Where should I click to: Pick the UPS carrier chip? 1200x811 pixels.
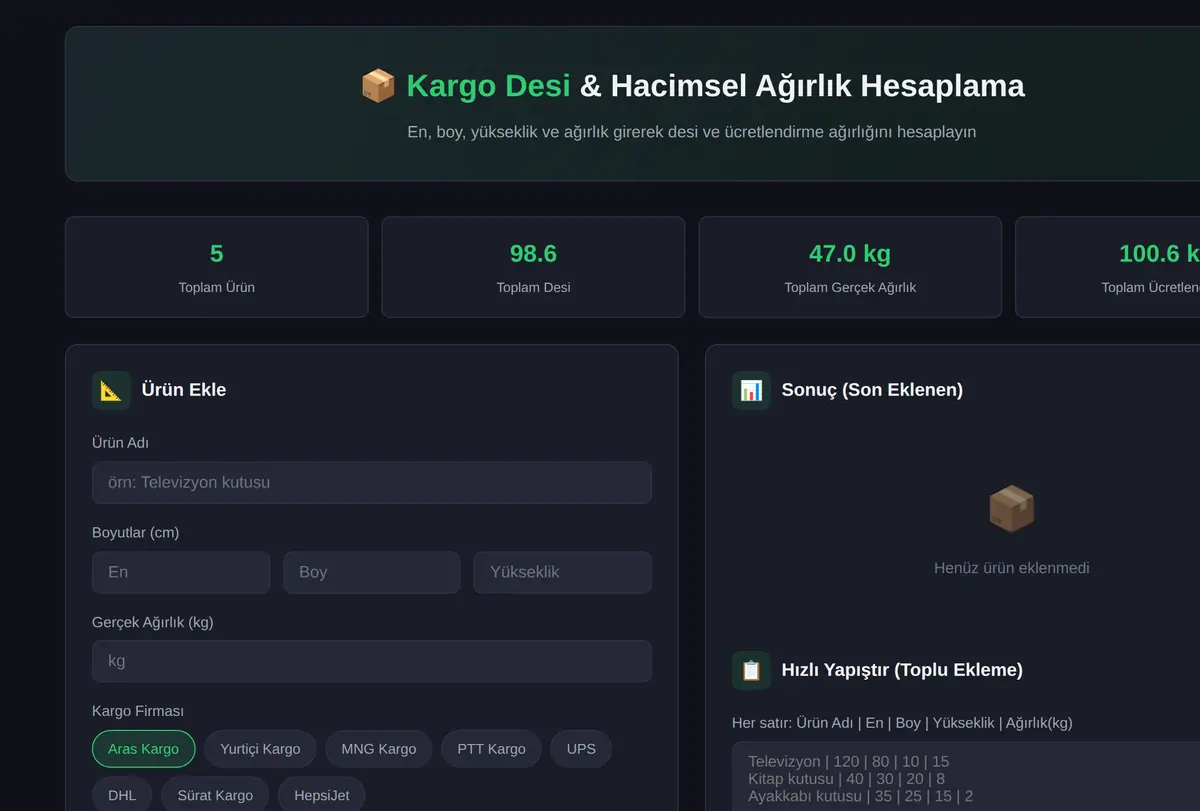pyautogui.click(x=581, y=749)
